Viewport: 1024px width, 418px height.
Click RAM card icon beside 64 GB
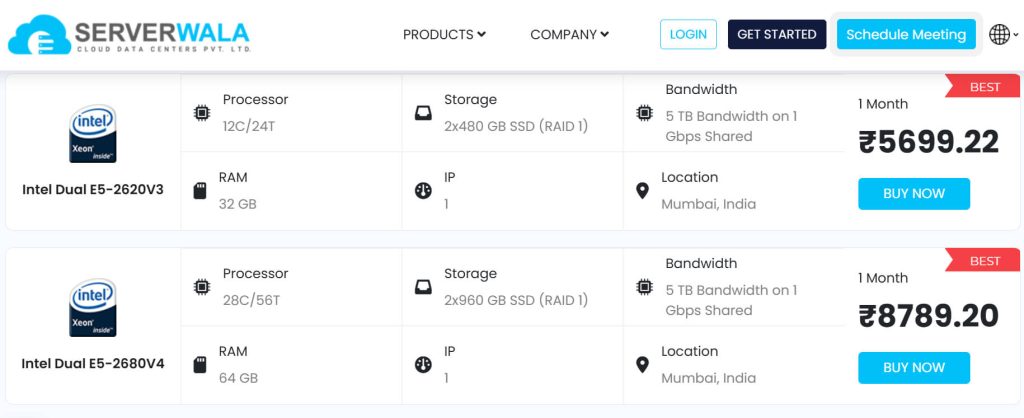200,364
